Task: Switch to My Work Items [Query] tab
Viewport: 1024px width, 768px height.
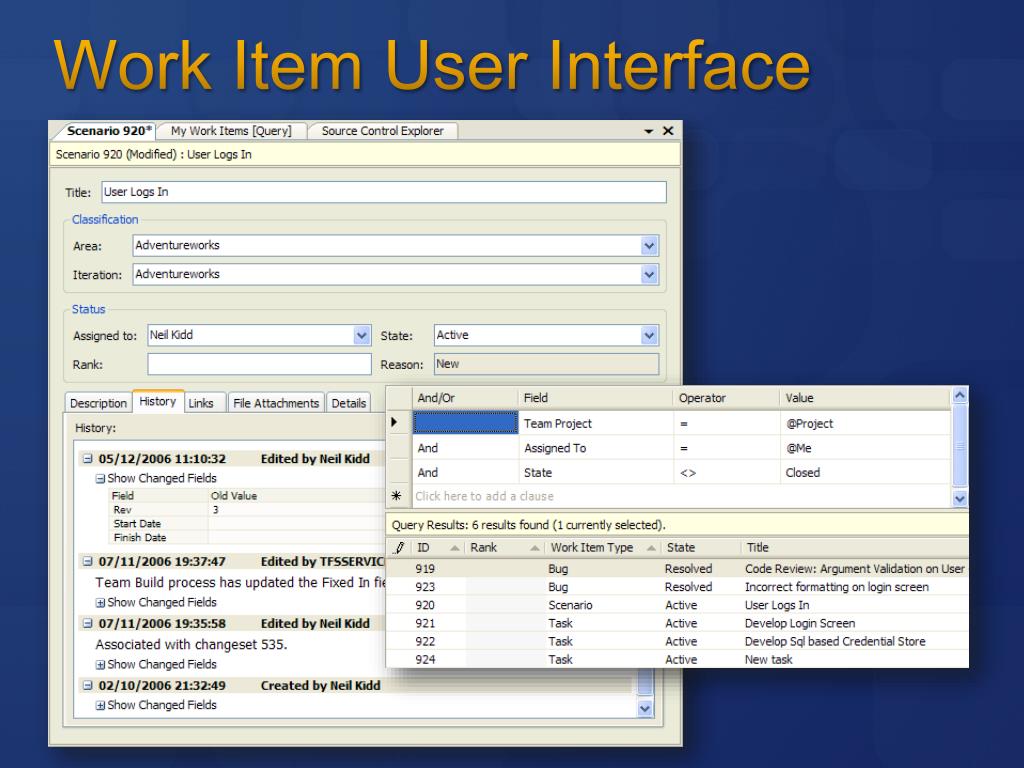Action: pyautogui.click(x=231, y=131)
